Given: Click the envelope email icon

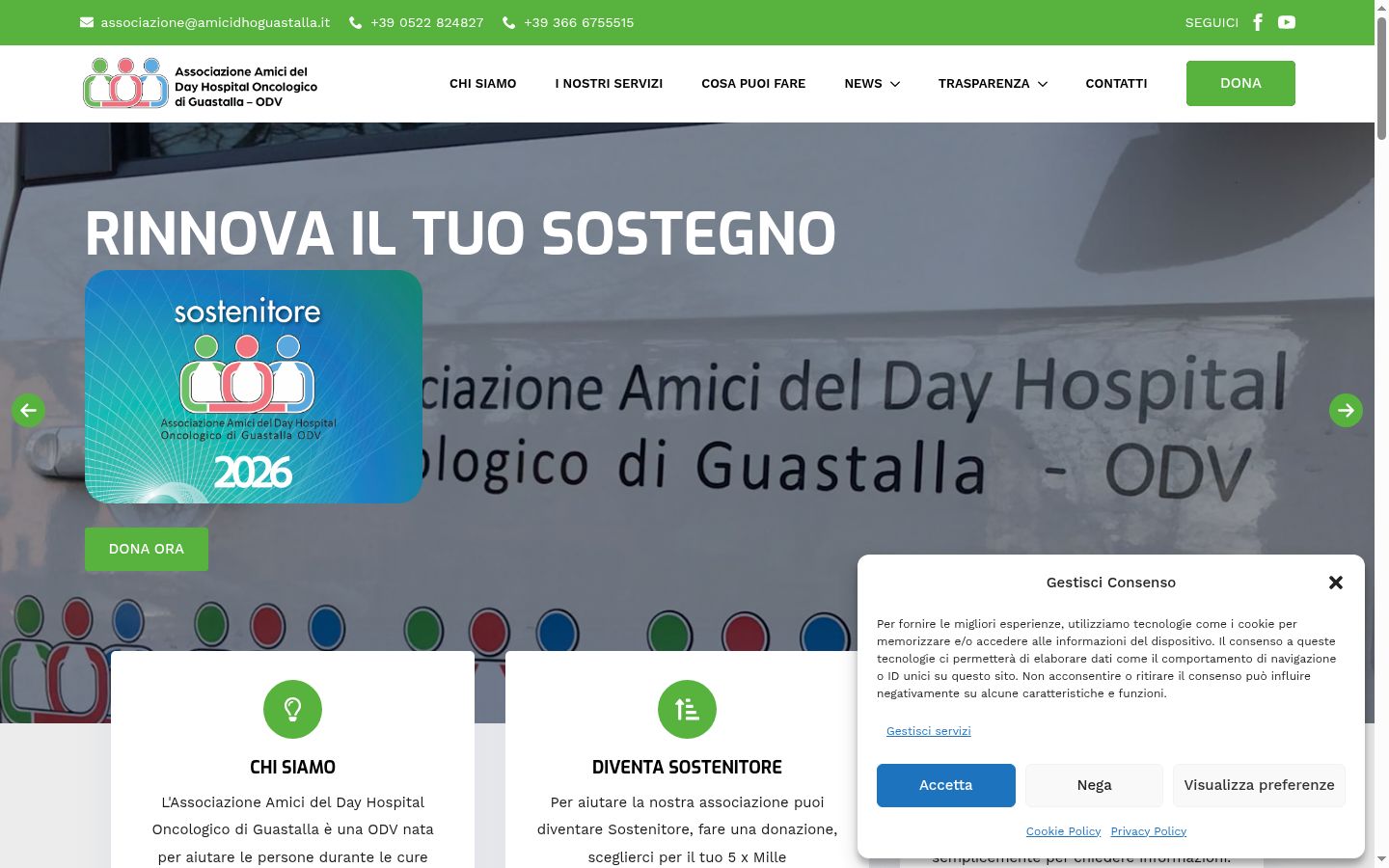Looking at the screenshot, I should point(87,22).
